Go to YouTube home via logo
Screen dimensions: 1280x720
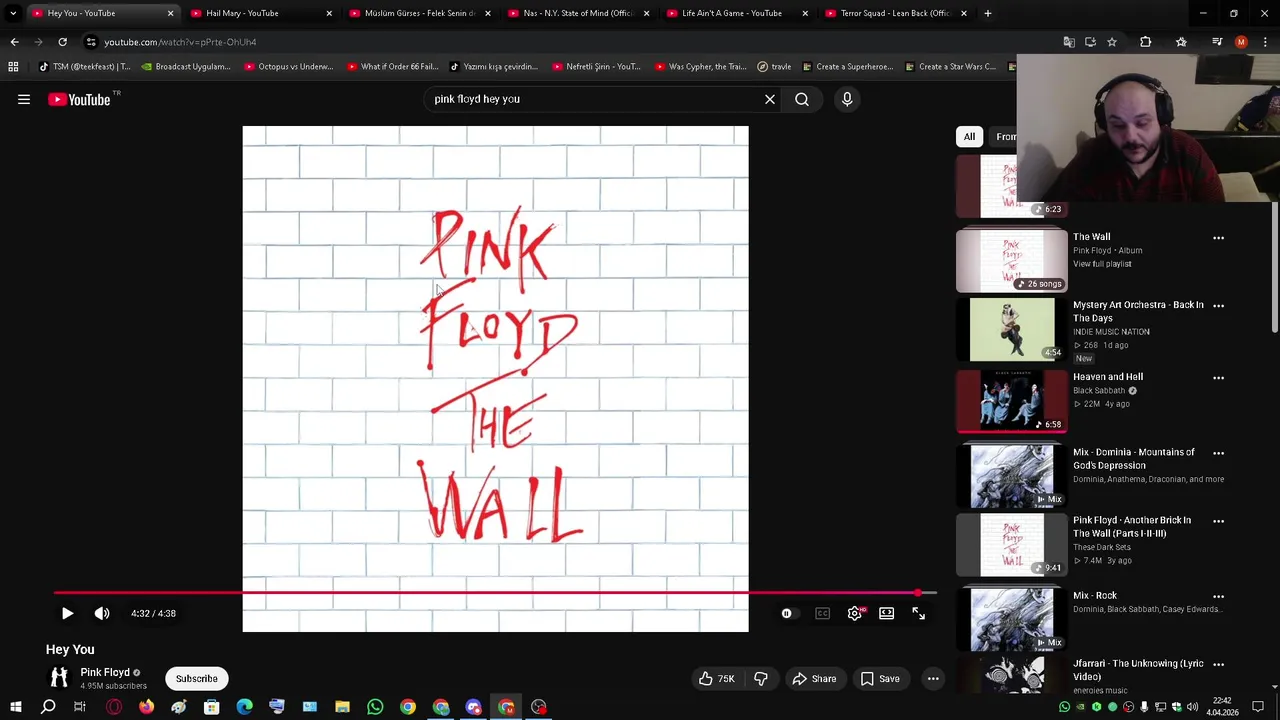79,99
